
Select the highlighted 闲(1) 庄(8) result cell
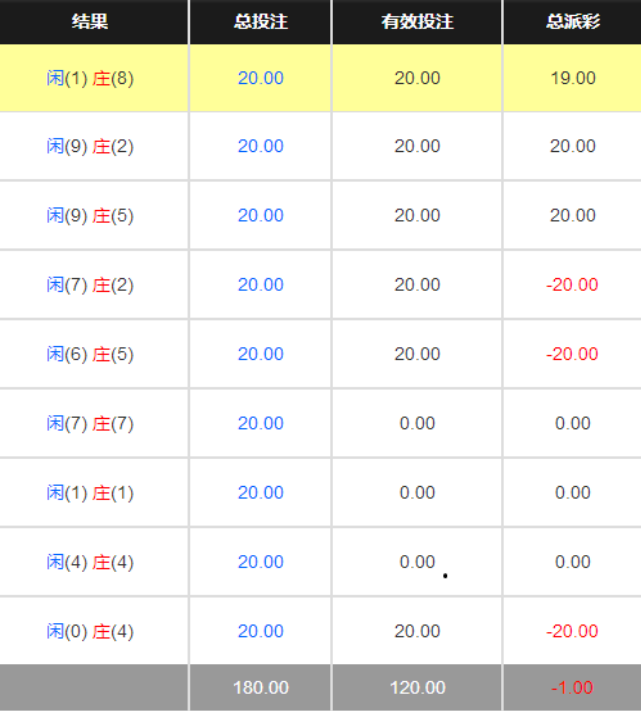90,78
